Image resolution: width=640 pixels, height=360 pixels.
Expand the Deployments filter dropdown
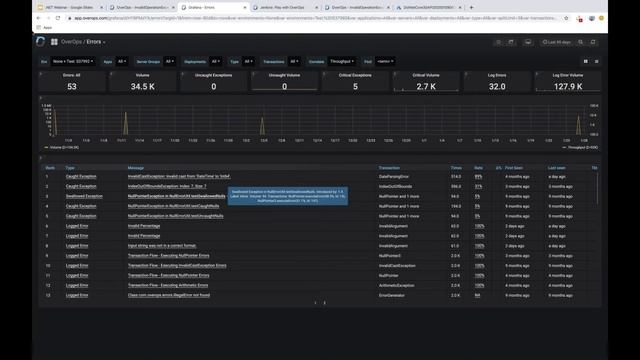coord(216,61)
